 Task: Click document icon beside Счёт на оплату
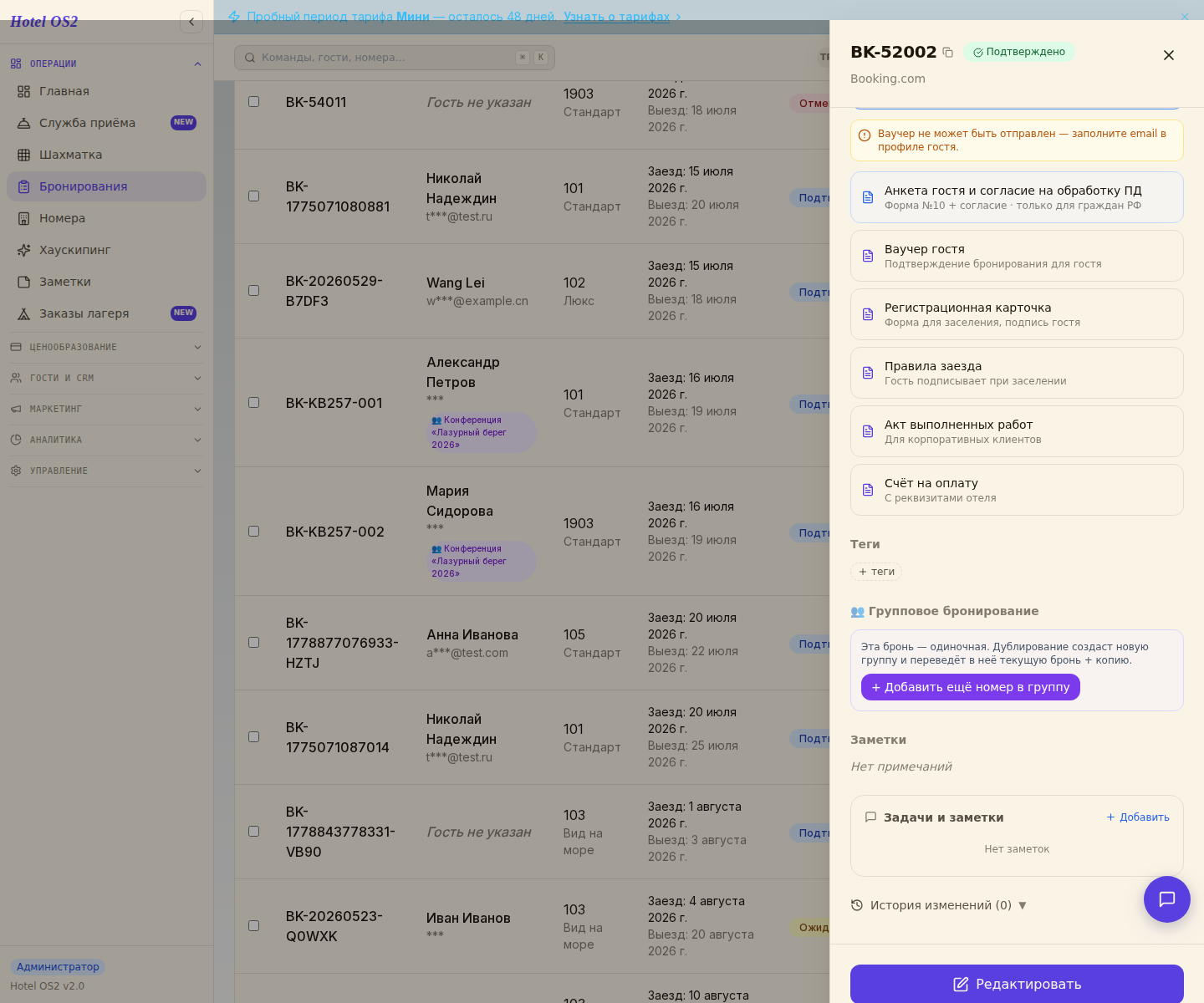click(868, 490)
